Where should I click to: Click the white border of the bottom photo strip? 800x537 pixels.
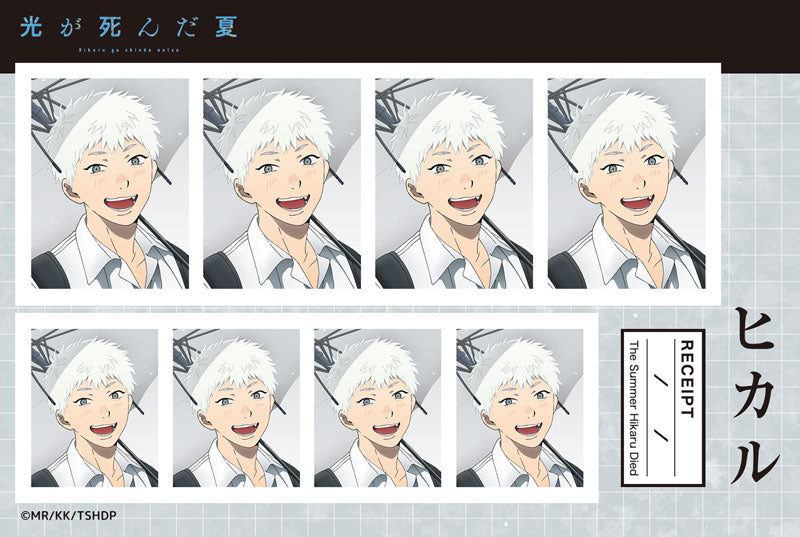(x=300, y=495)
